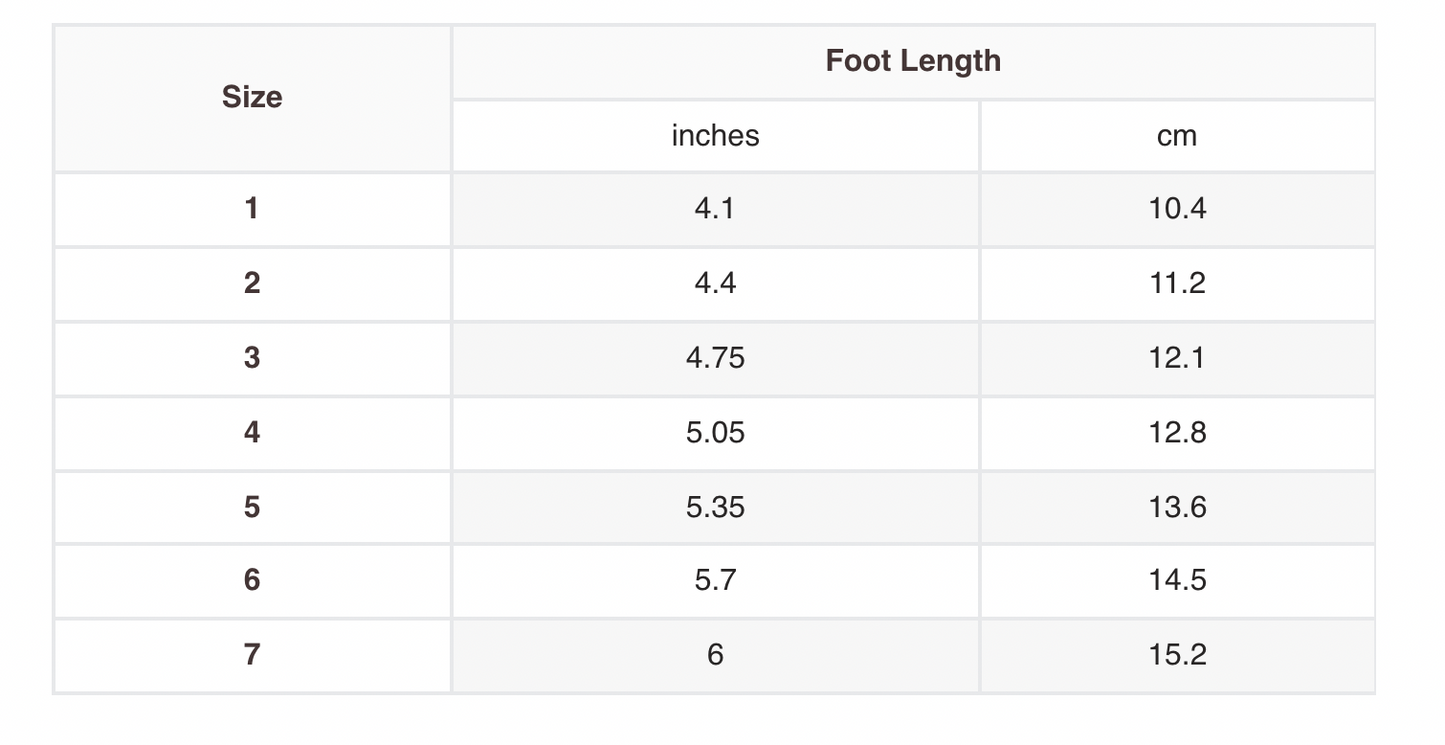Select size 5 row label
This screenshot has height=745, width=1445.
pos(252,507)
